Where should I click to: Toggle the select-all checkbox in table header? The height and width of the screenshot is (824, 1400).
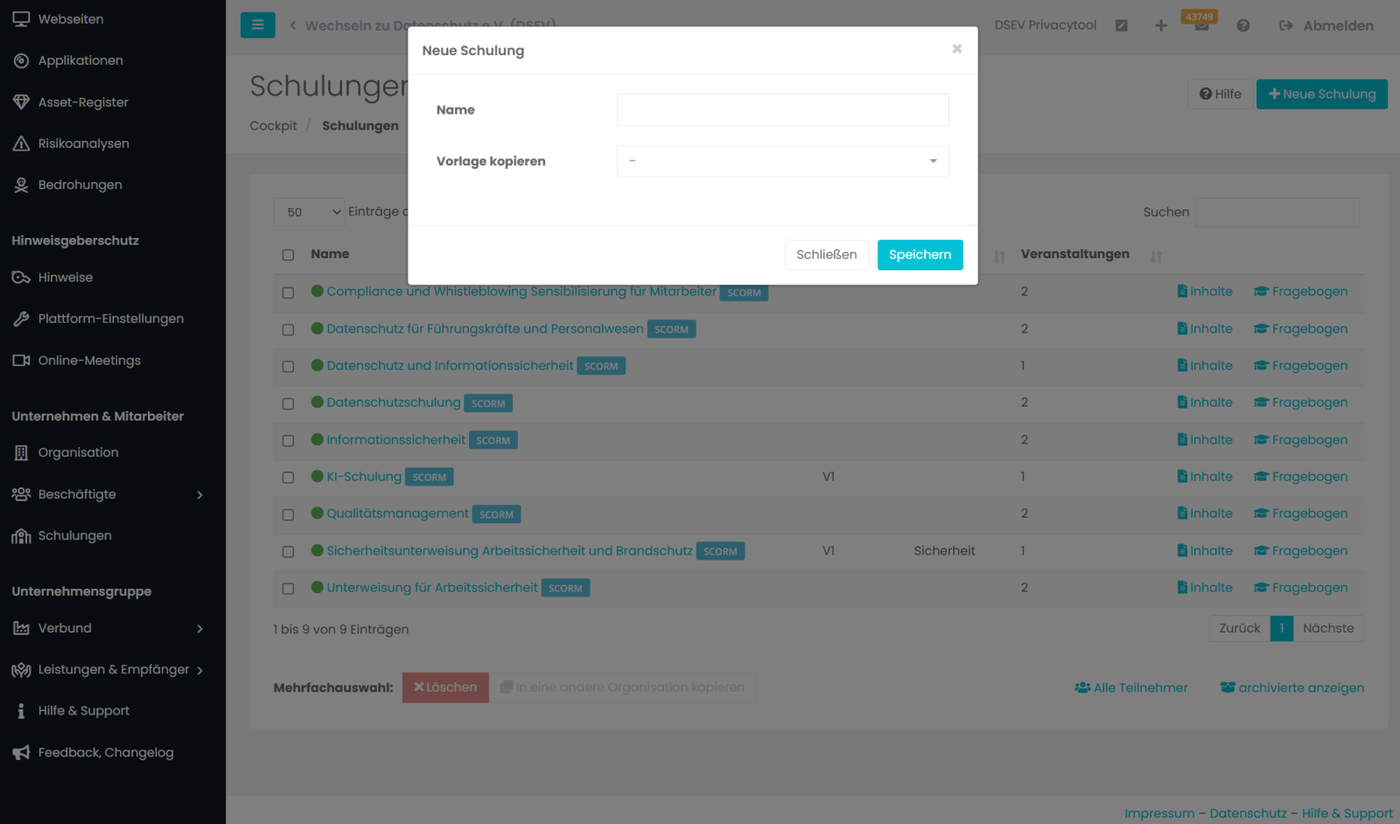point(288,255)
